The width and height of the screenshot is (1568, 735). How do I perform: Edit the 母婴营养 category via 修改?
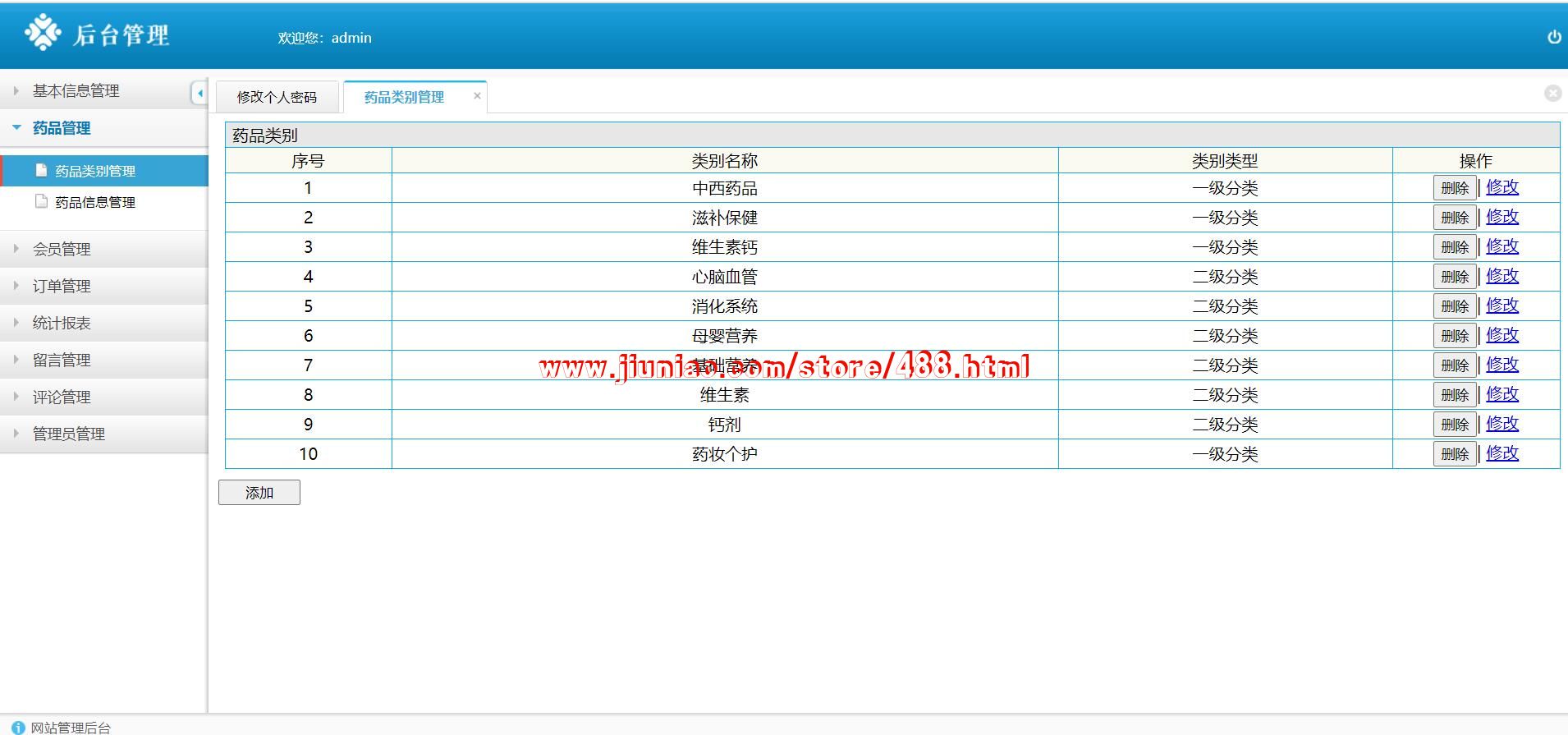tap(1502, 335)
